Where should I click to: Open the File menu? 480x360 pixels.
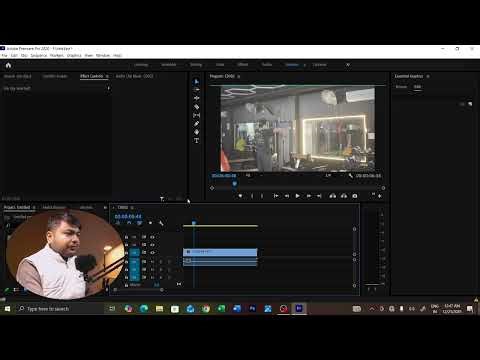[x=4, y=55]
